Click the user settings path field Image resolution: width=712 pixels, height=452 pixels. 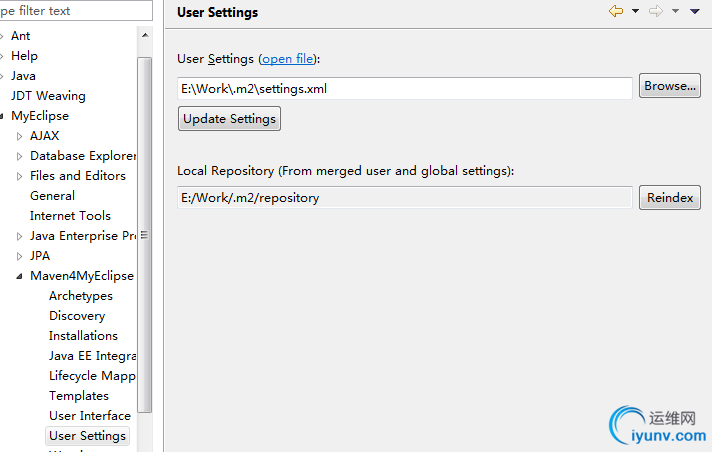coord(405,88)
